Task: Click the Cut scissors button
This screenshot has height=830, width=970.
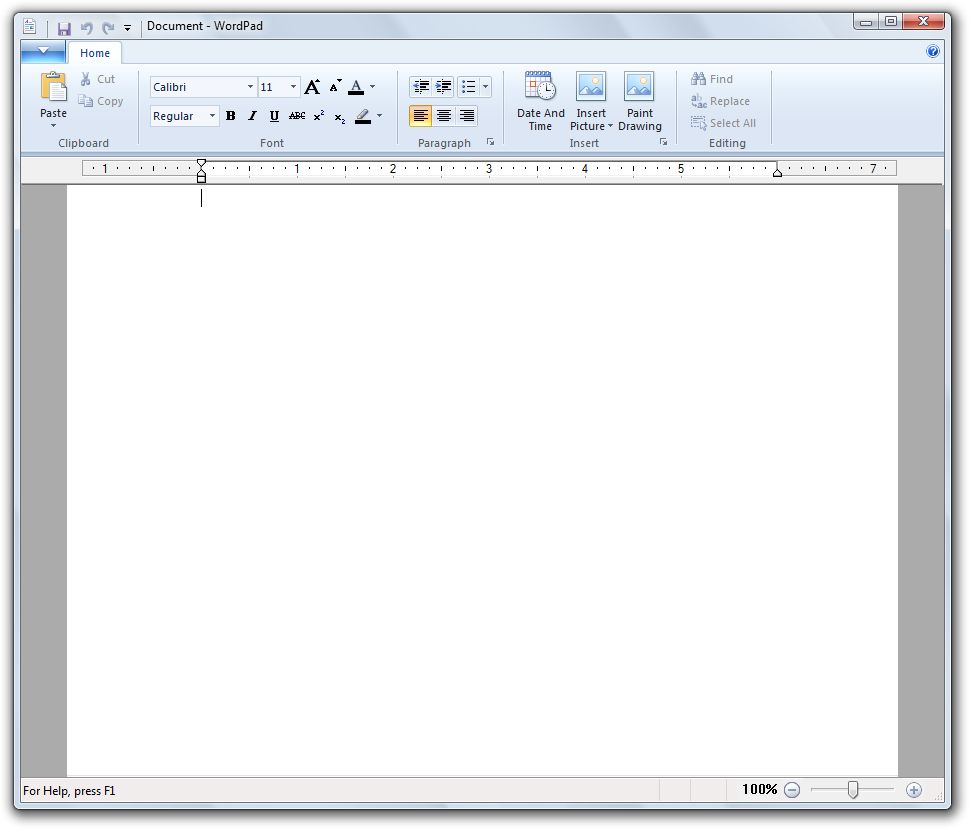Action: (97, 79)
